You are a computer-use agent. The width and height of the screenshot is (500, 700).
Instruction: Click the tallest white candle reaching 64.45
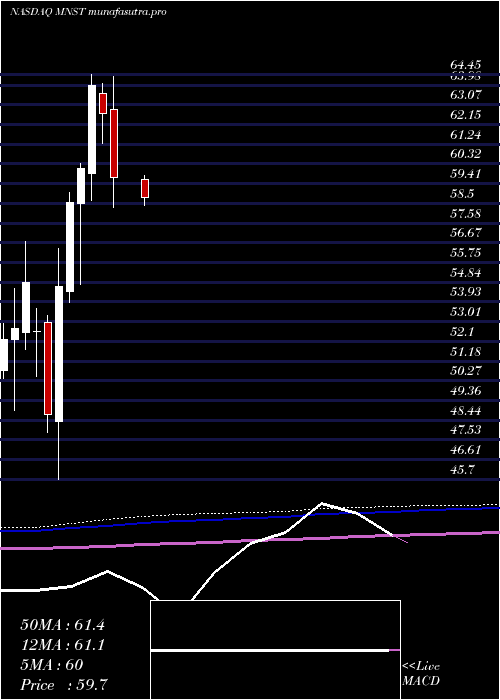click(92, 129)
